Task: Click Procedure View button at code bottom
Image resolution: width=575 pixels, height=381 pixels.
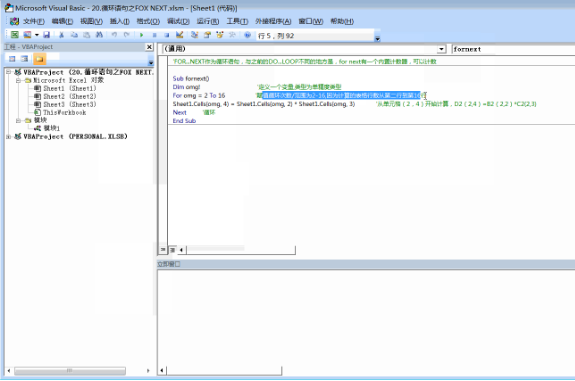Action: pos(163,250)
